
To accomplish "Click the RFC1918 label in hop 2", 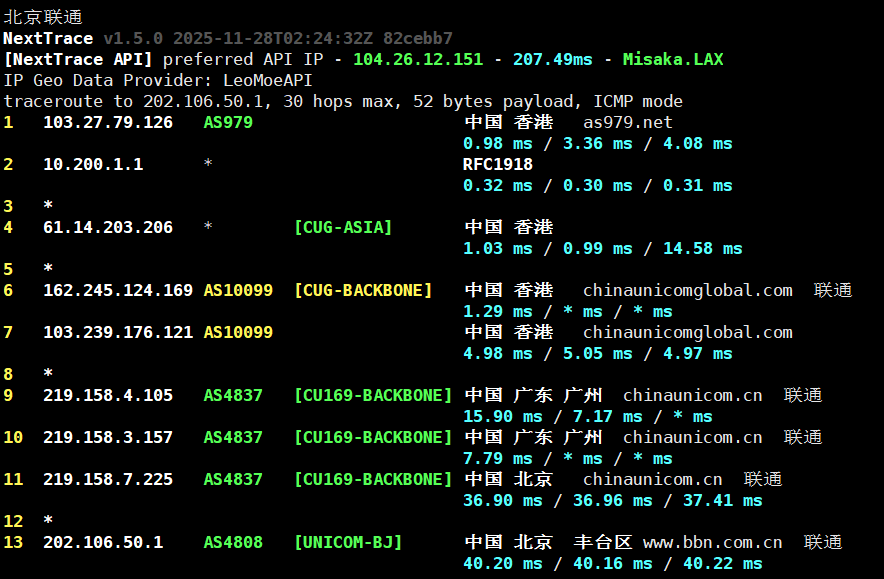I will (x=497, y=164).
